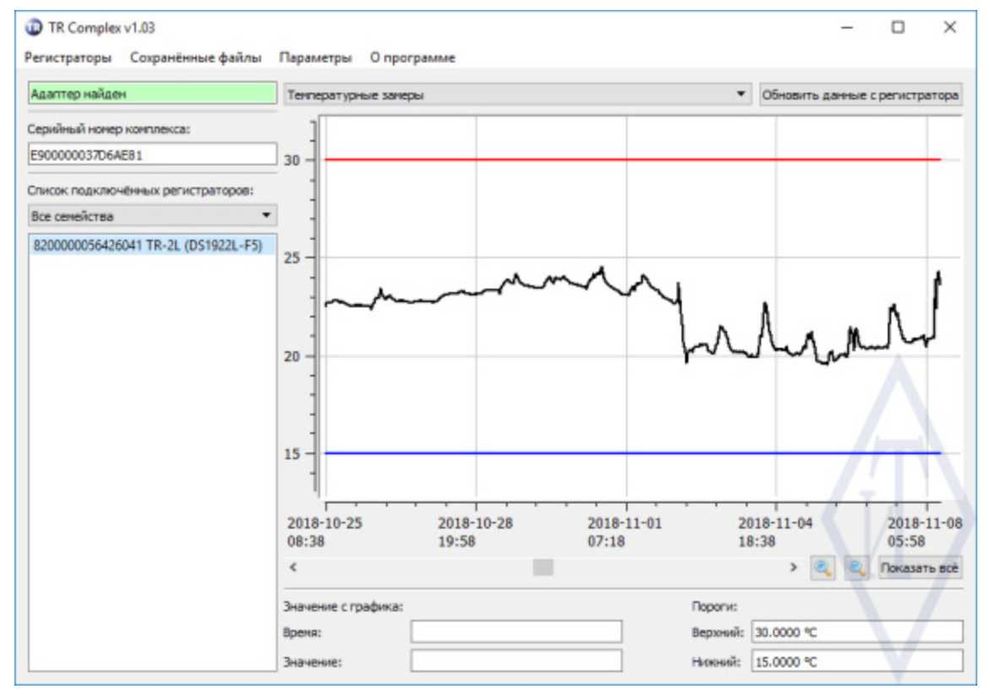
Task: Expand the Температурные замеры dropdown
Action: pos(517,95)
